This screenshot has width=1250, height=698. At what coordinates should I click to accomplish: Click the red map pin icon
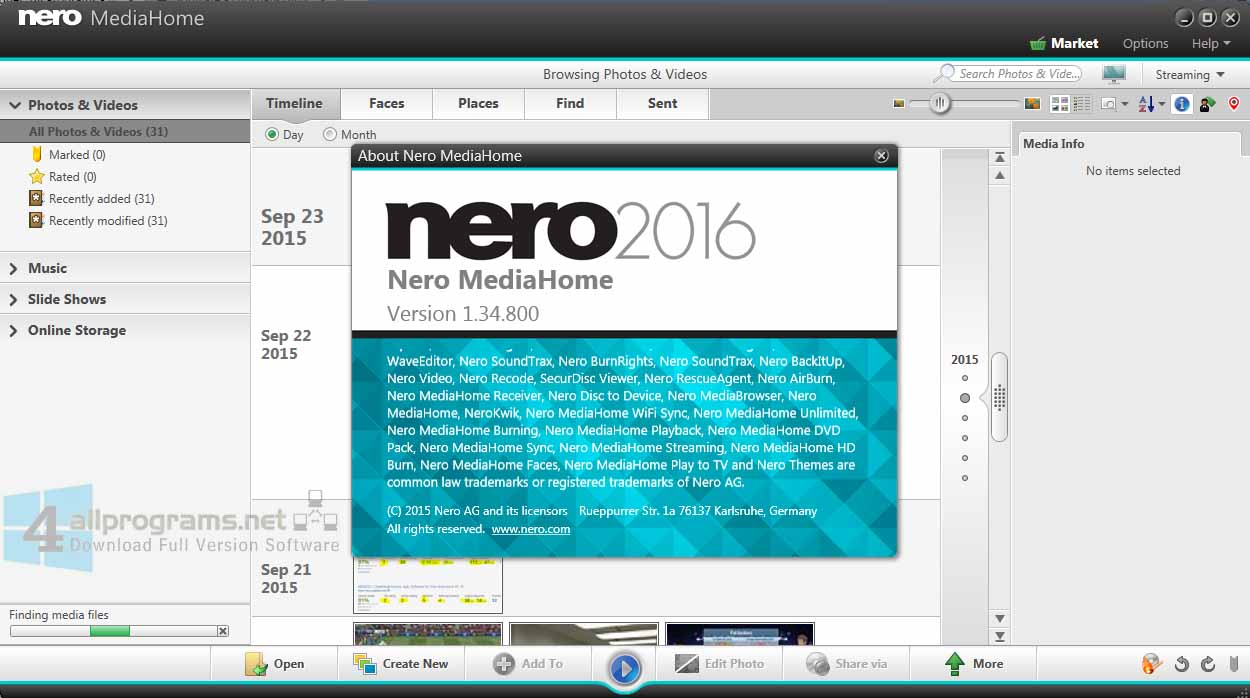(1234, 104)
